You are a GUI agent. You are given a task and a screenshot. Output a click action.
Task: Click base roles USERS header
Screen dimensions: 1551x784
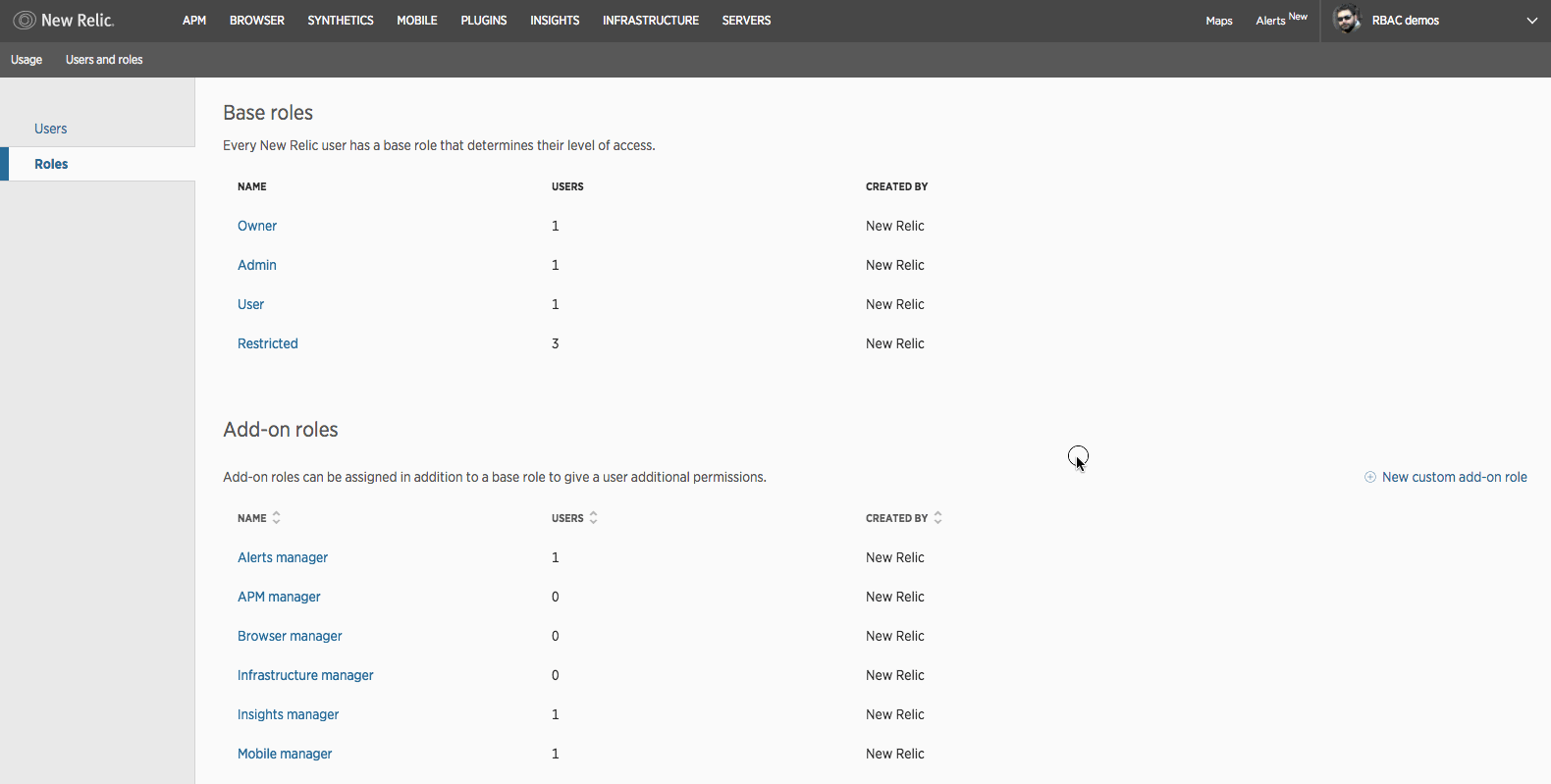tap(567, 186)
